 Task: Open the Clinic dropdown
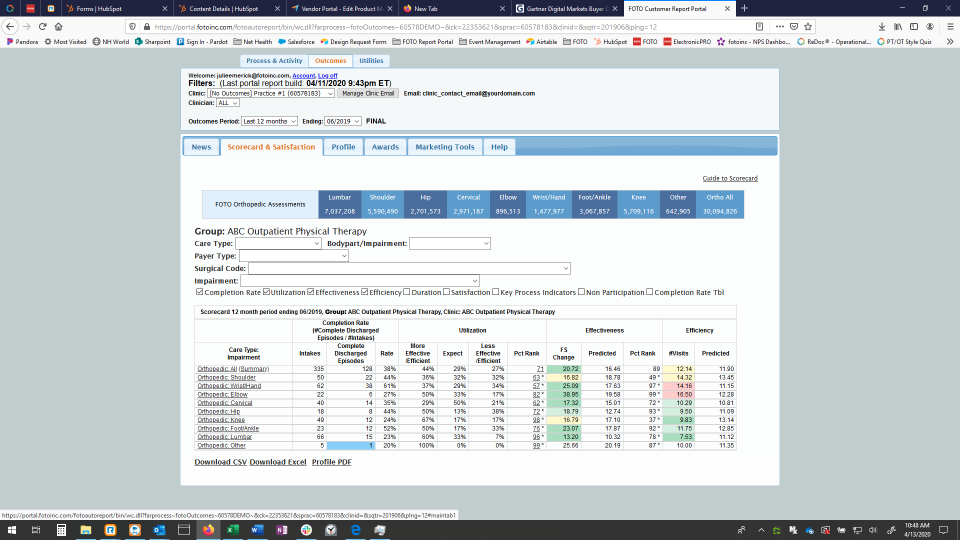coord(271,94)
